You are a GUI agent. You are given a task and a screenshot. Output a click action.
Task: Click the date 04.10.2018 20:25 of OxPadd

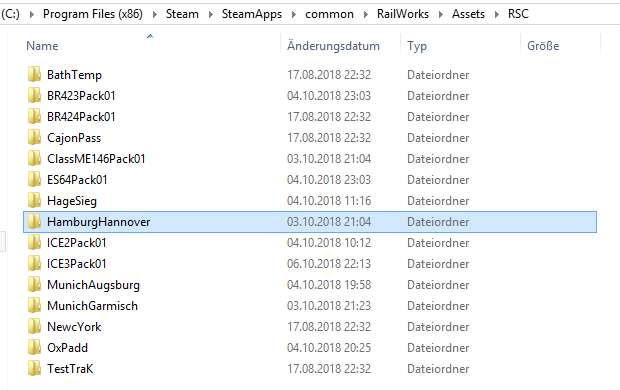click(x=329, y=348)
